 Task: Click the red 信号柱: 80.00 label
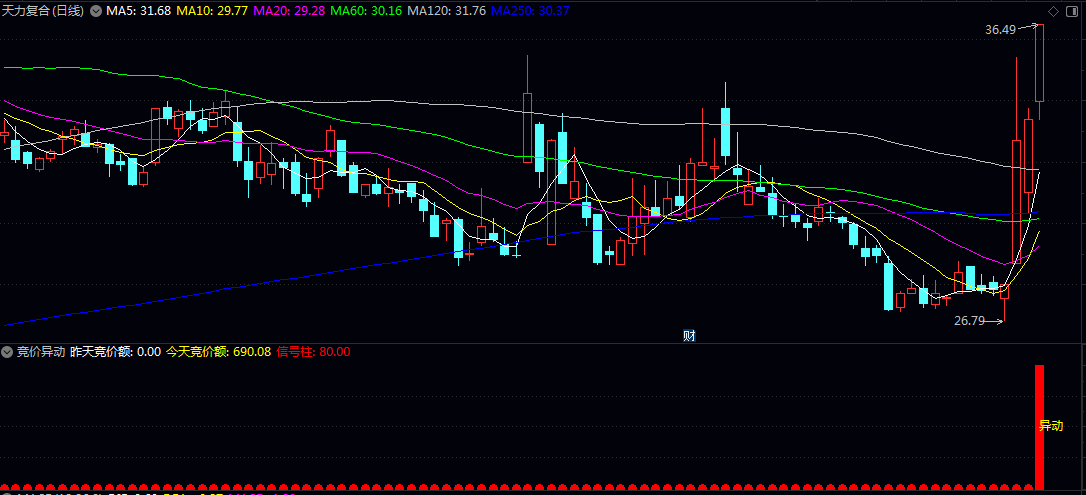tap(313, 352)
